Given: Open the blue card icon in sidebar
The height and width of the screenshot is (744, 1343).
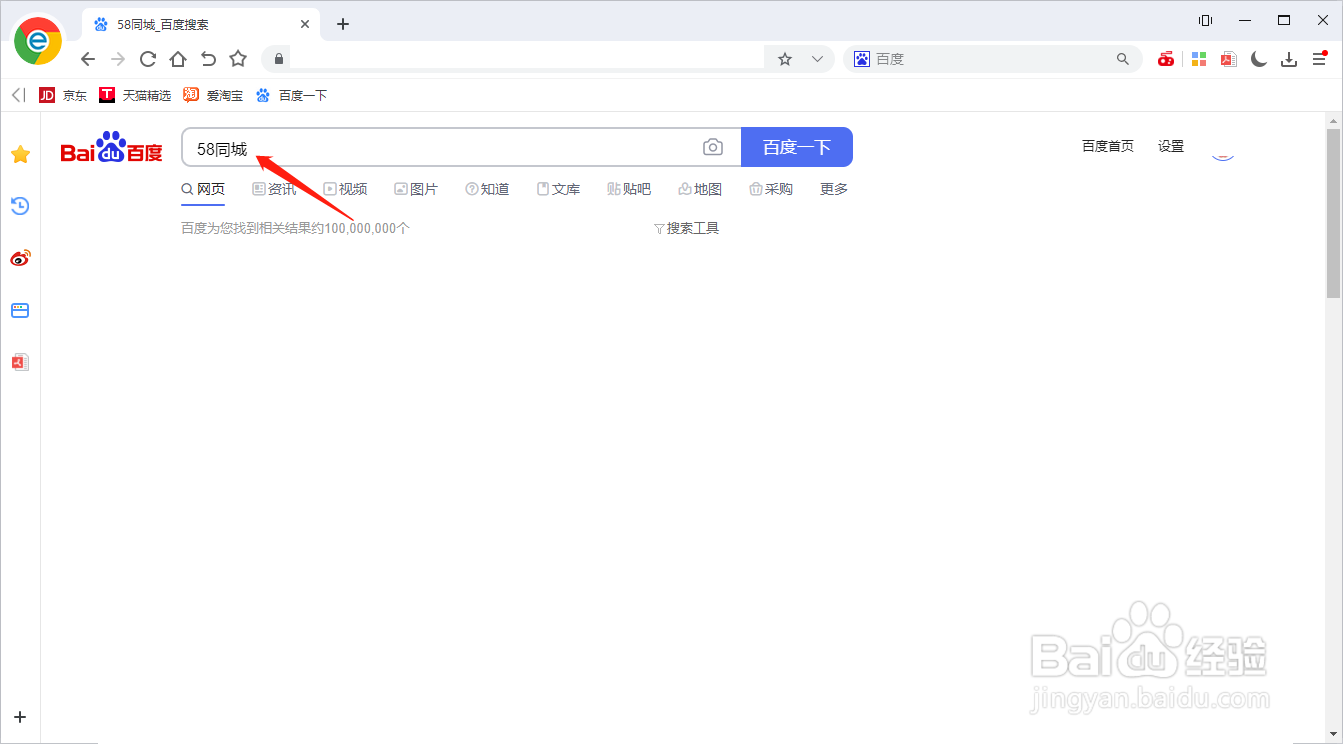Looking at the screenshot, I should tap(20, 310).
